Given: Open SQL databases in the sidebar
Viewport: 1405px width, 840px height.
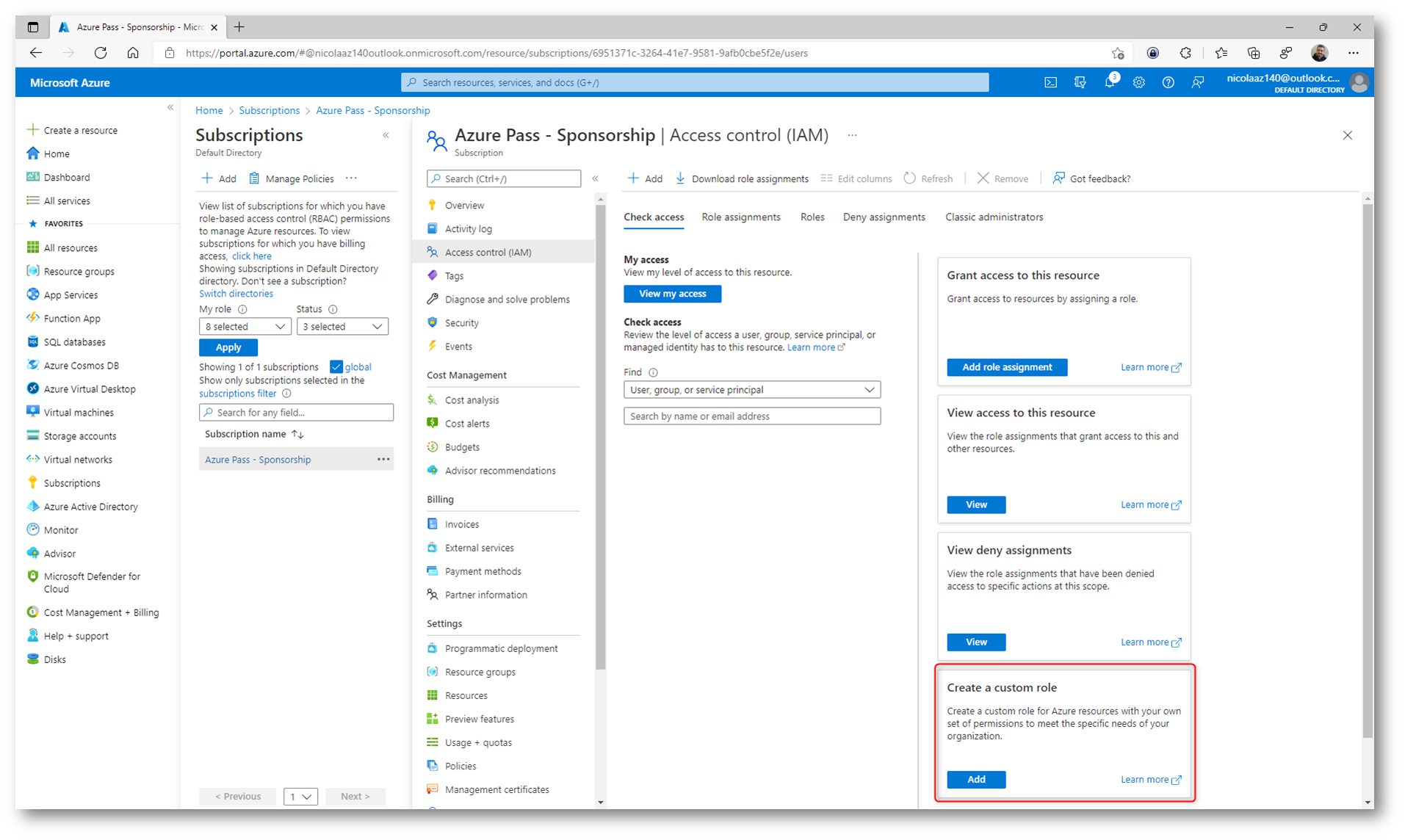Looking at the screenshot, I should [x=66, y=341].
